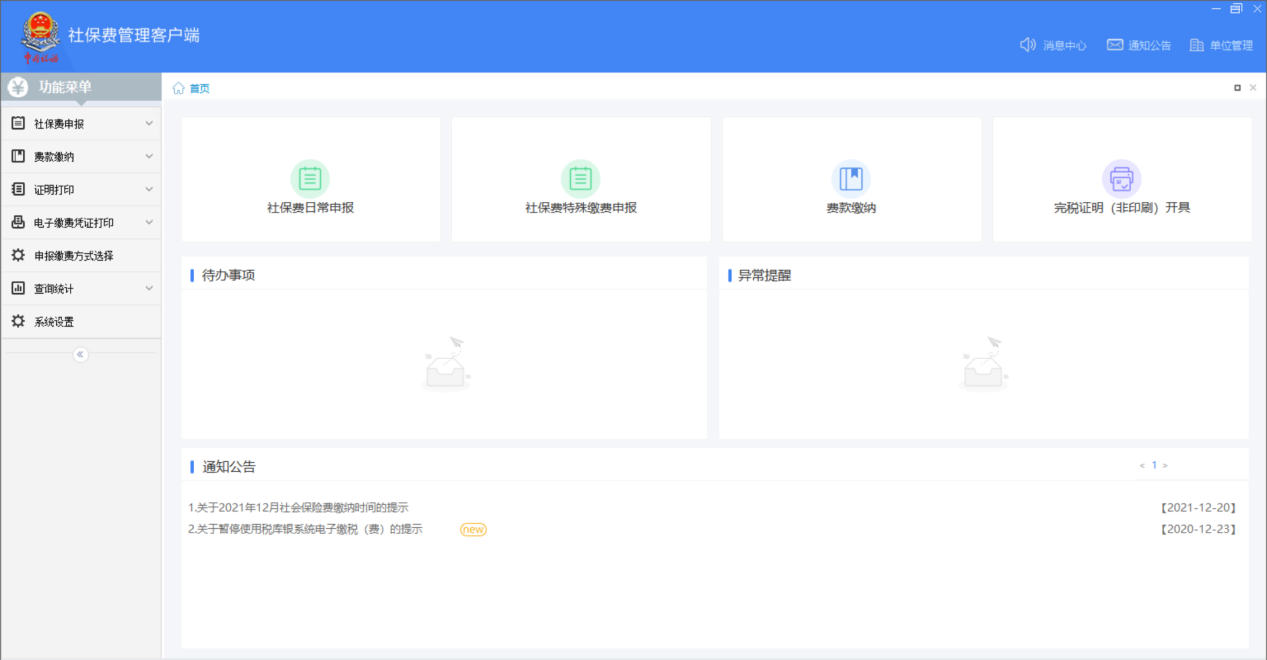This screenshot has height=660, width=1267.
Task: Open notice about 暂停使用税库银系统电子缴税
Action: [305, 529]
